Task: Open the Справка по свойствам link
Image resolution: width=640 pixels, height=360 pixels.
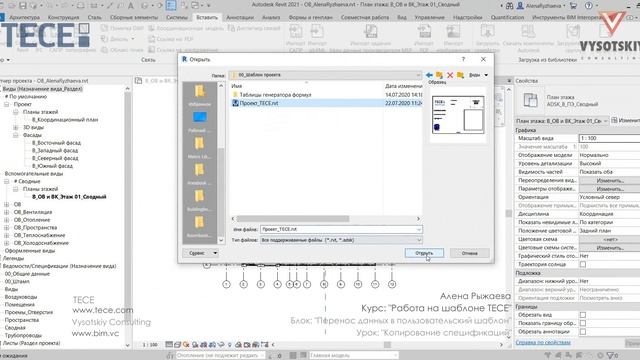Action: (543, 342)
